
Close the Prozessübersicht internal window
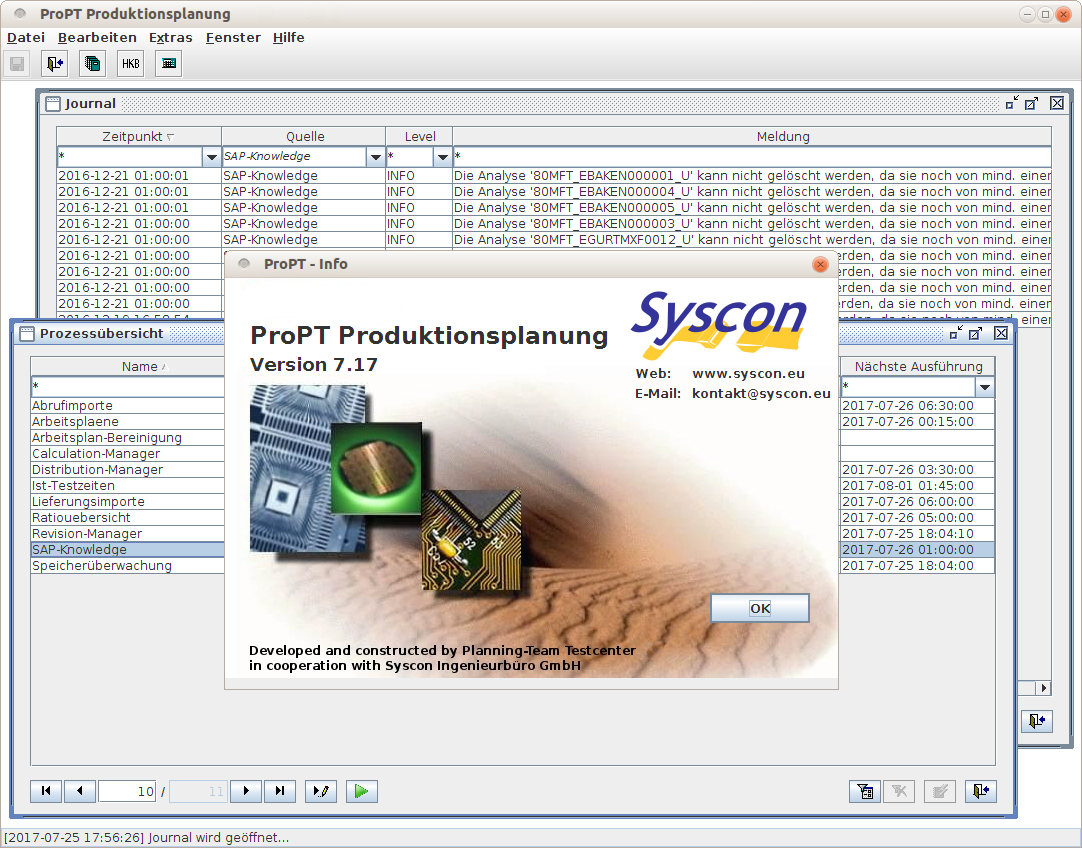1001,333
